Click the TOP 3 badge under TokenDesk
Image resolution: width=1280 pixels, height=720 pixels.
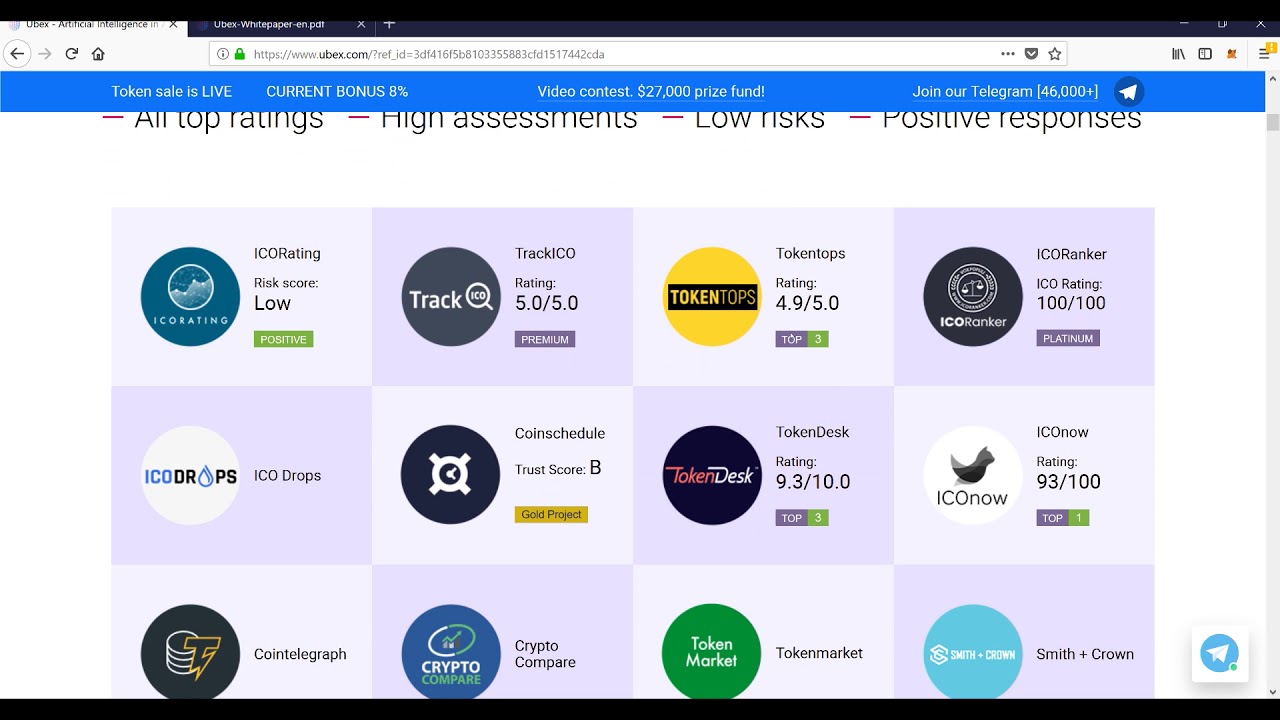point(802,518)
